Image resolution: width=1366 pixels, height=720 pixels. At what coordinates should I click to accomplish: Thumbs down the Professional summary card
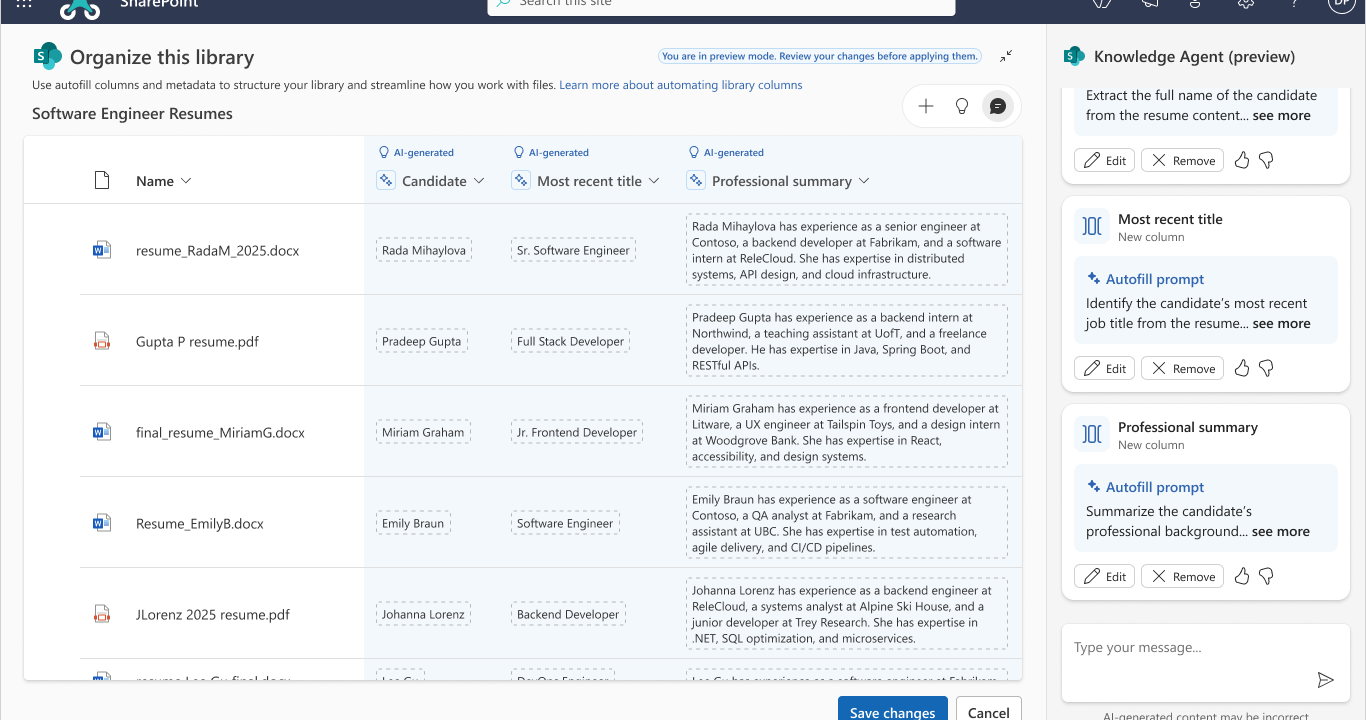coord(1266,576)
